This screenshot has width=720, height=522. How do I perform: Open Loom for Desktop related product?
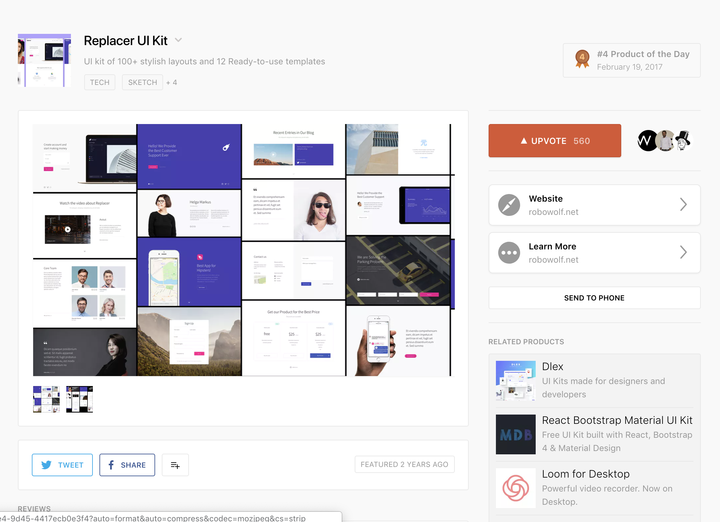coord(585,474)
